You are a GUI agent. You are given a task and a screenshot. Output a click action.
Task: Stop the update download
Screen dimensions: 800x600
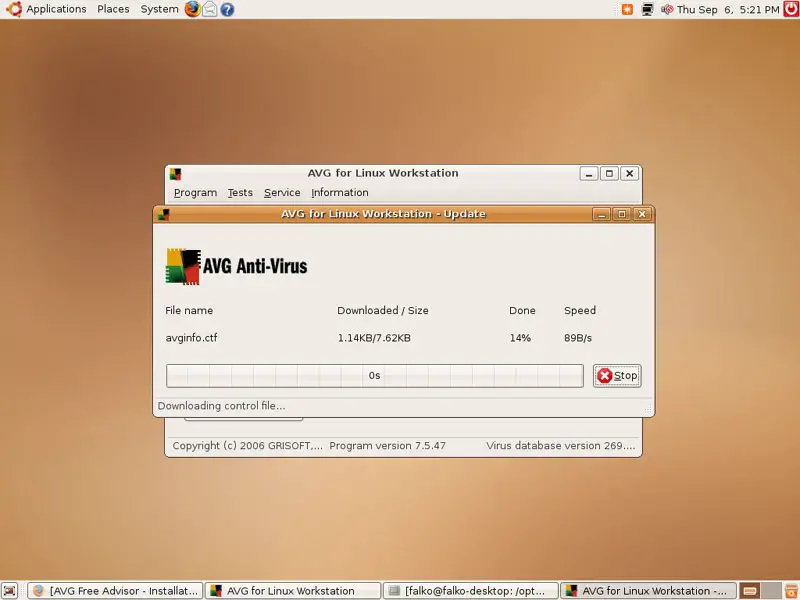pyautogui.click(x=617, y=376)
